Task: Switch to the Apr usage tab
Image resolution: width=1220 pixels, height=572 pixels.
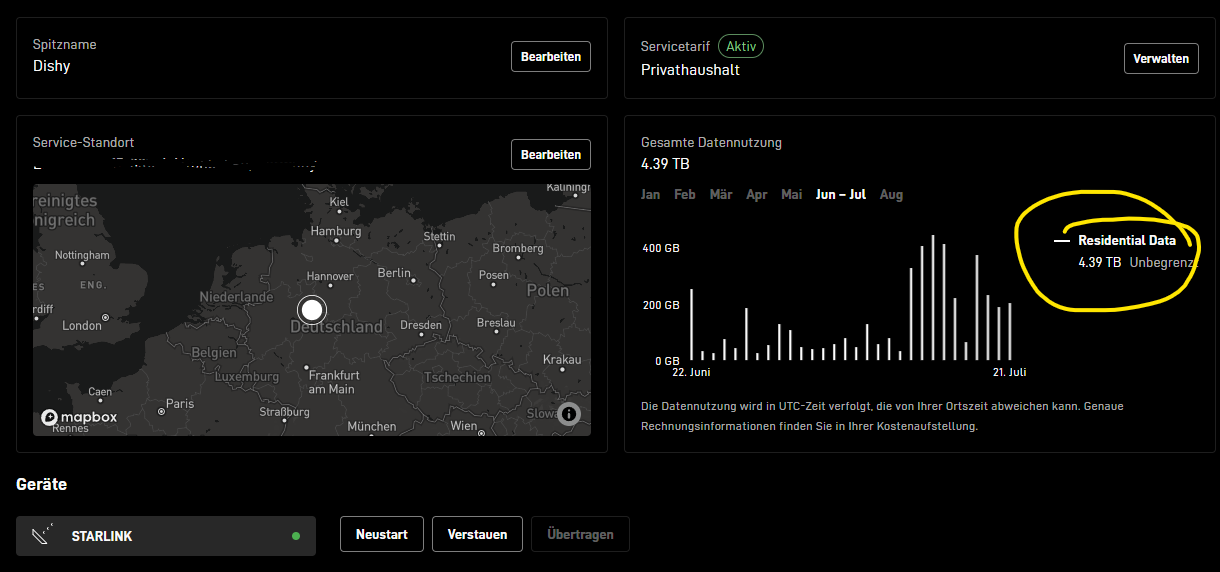Action: [x=757, y=195]
